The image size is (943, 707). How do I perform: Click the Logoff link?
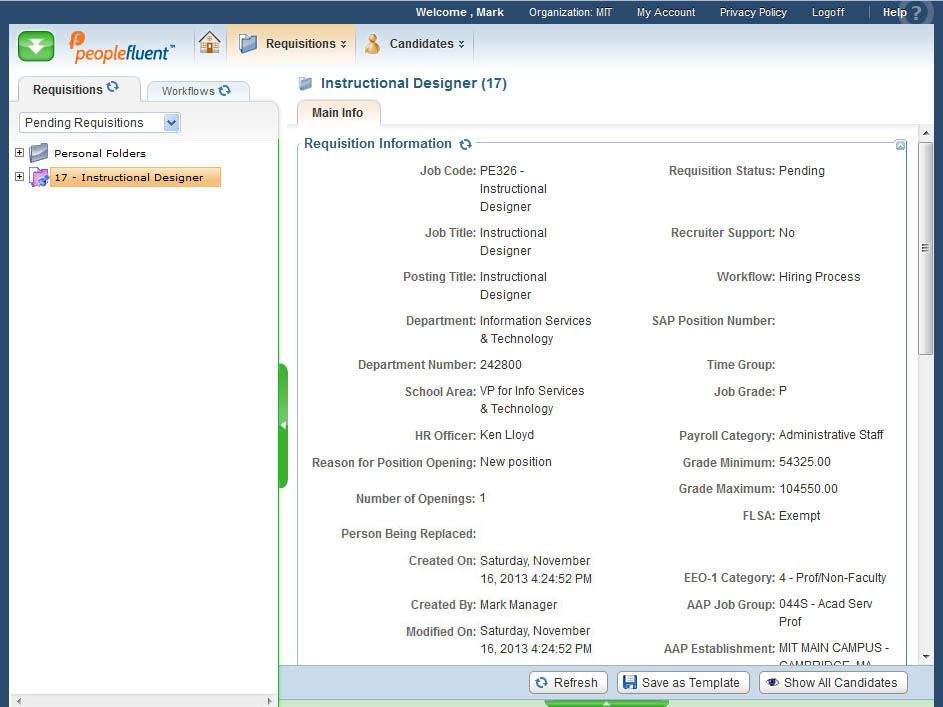(827, 12)
